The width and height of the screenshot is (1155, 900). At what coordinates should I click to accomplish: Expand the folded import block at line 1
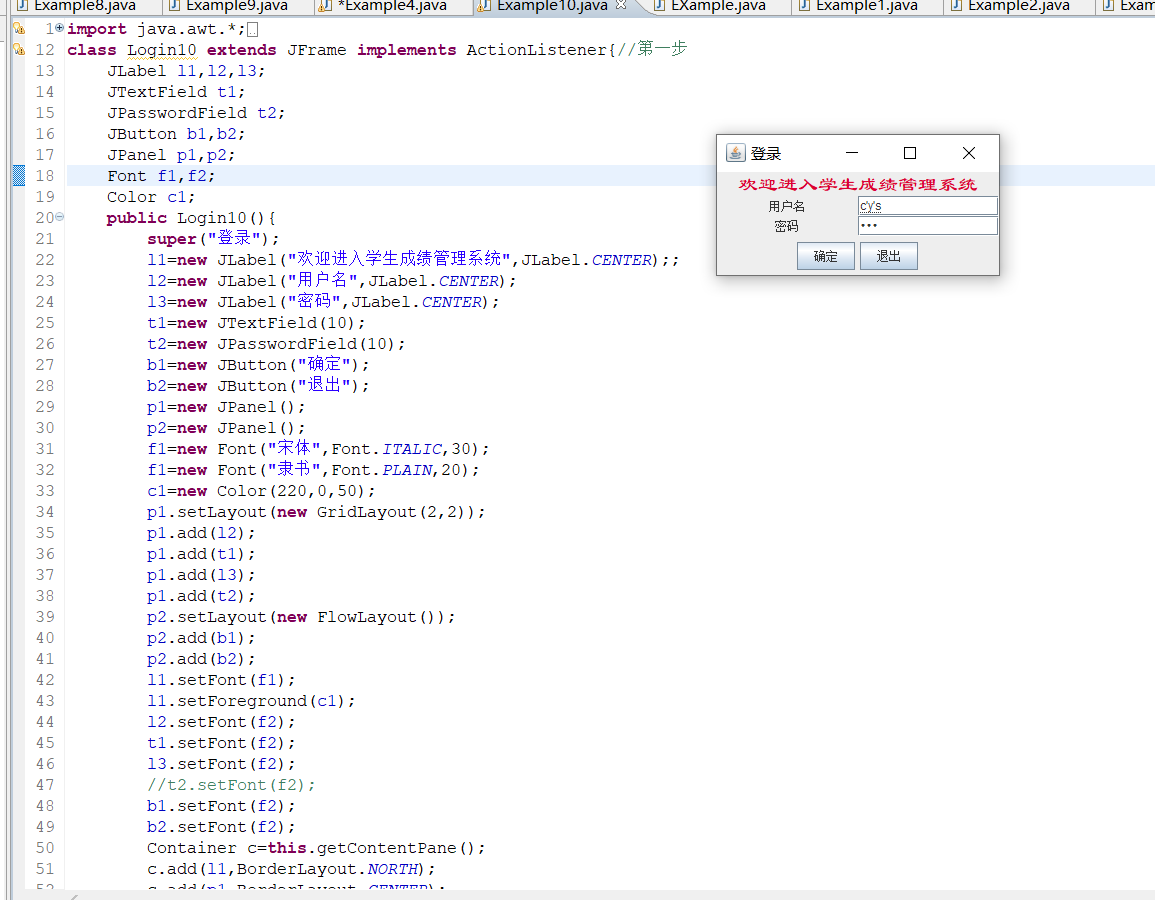click(x=60, y=29)
